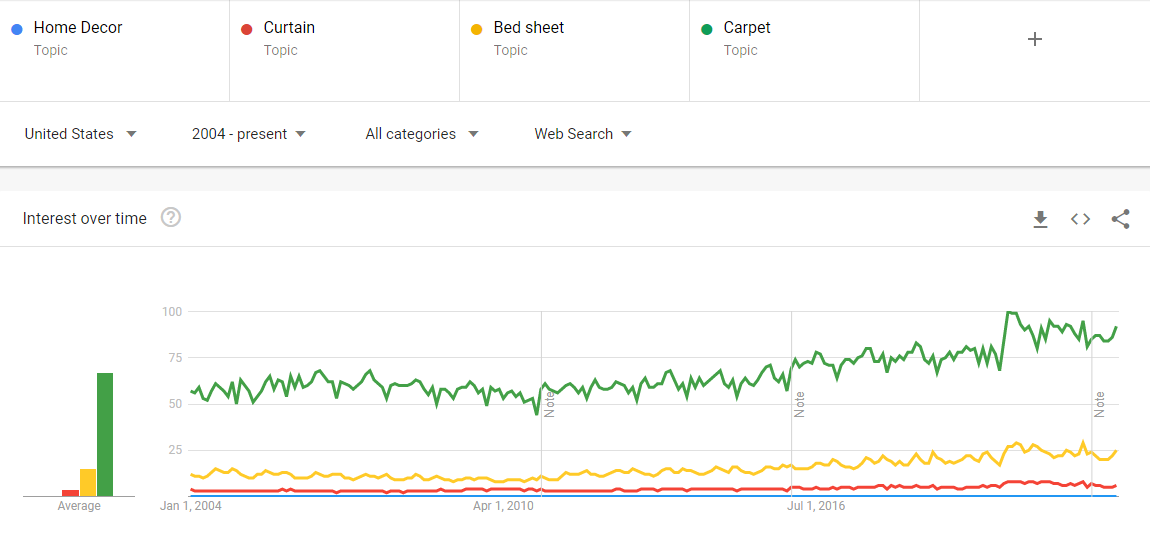Open the Interest over time help icon
The height and width of the screenshot is (549, 1150).
pos(171,218)
